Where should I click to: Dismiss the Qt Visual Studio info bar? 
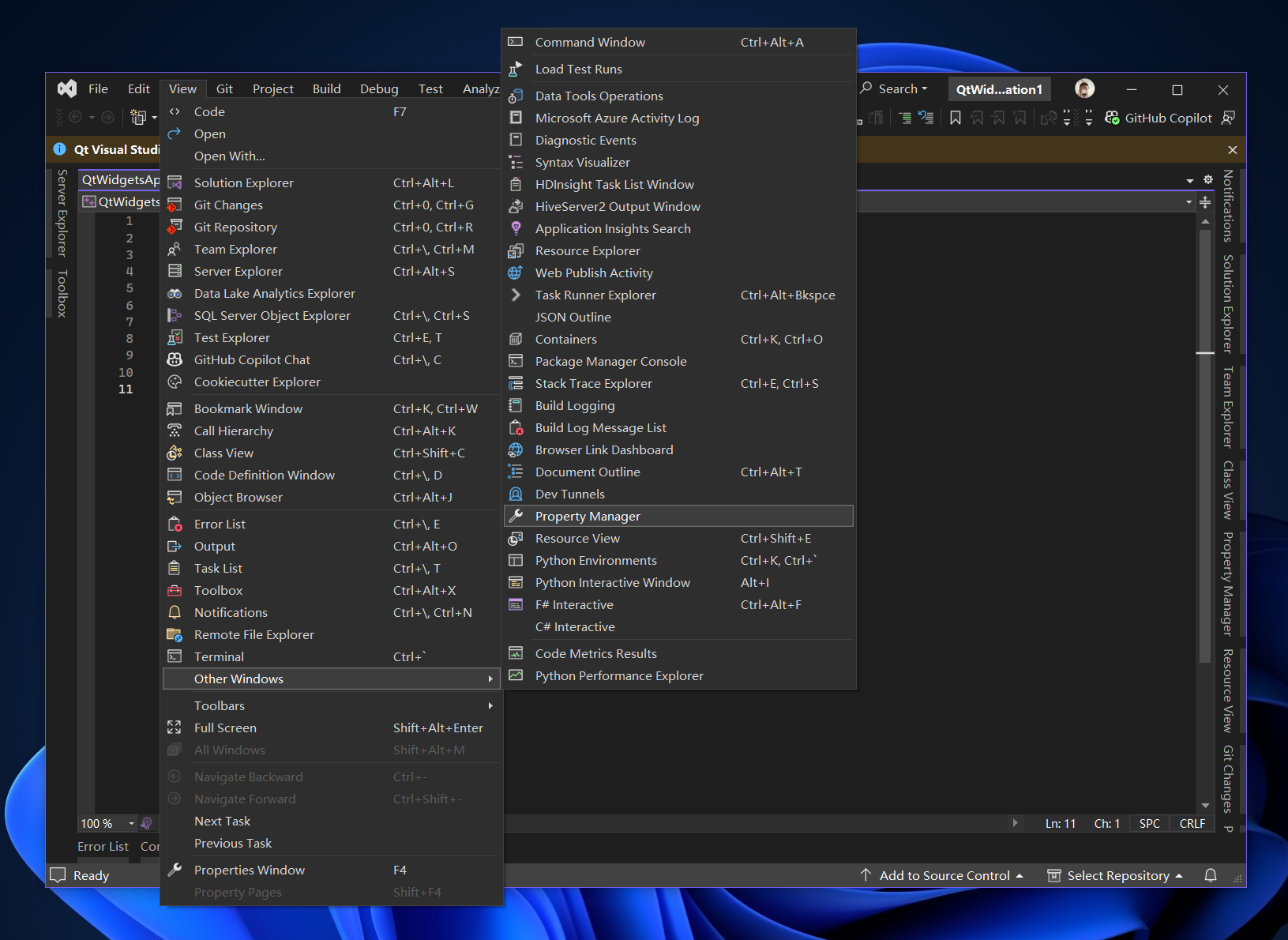1232,149
